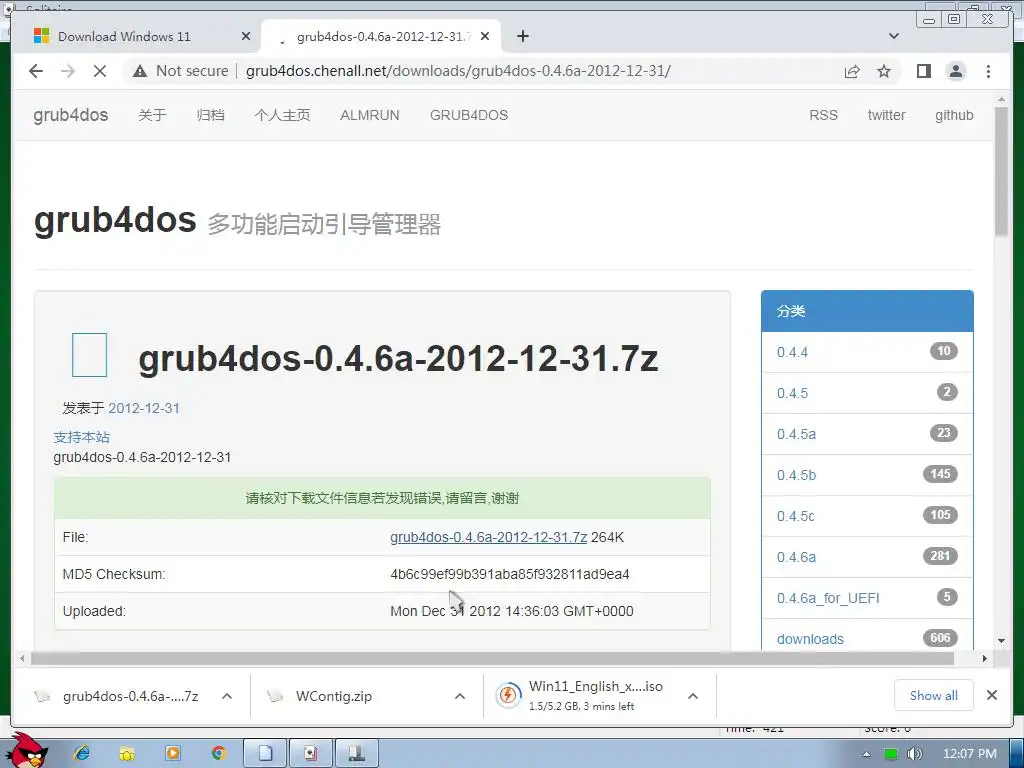Image resolution: width=1024 pixels, height=768 pixels.
Task: Click the Angry Bird start button
Action: (x=28, y=750)
